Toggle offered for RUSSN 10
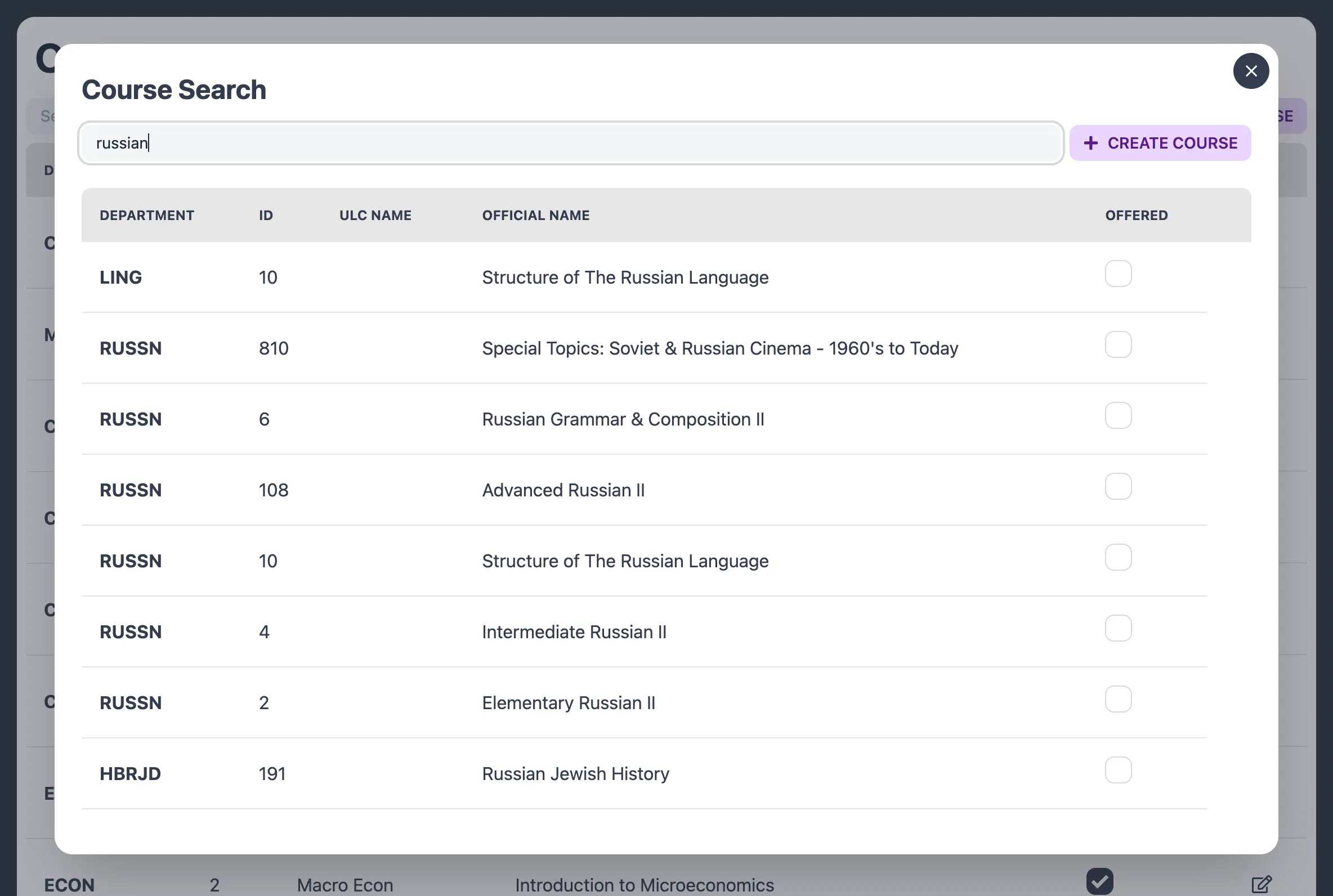This screenshot has width=1333, height=896. point(1118,557)
